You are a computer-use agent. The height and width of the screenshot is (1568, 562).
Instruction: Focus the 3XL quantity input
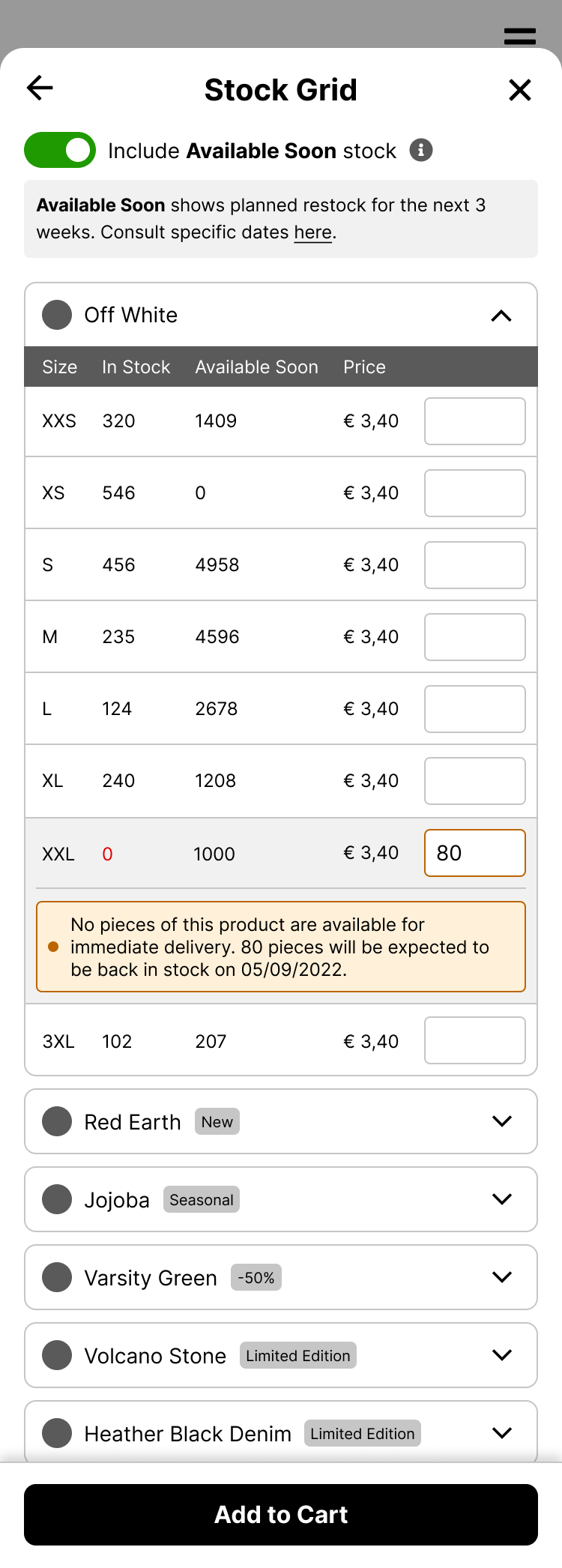tap(474, 1040)
